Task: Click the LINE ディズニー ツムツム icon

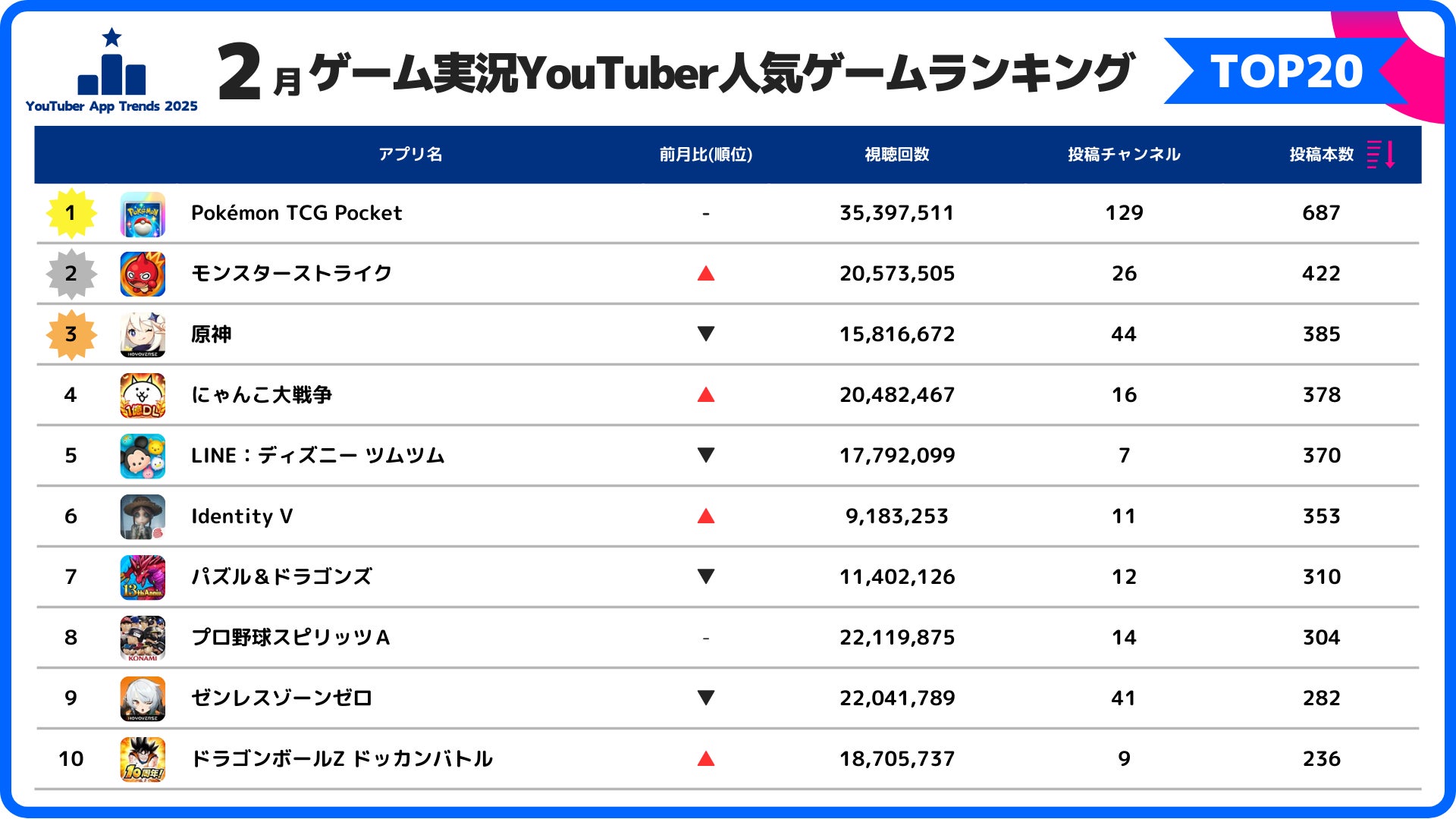Action: click(x=143, y=456)
